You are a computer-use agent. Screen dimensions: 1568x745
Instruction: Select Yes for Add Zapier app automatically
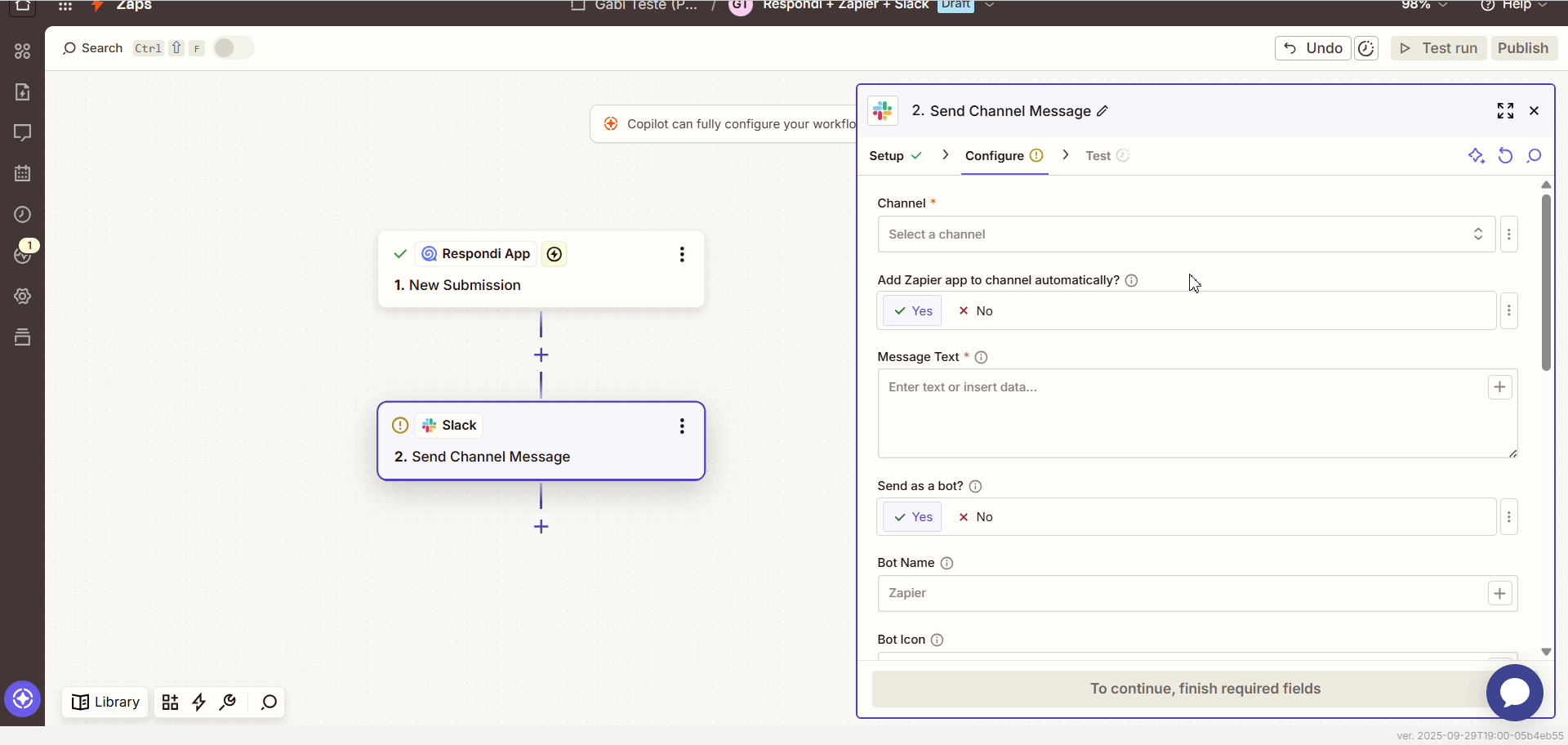point(912,311)
